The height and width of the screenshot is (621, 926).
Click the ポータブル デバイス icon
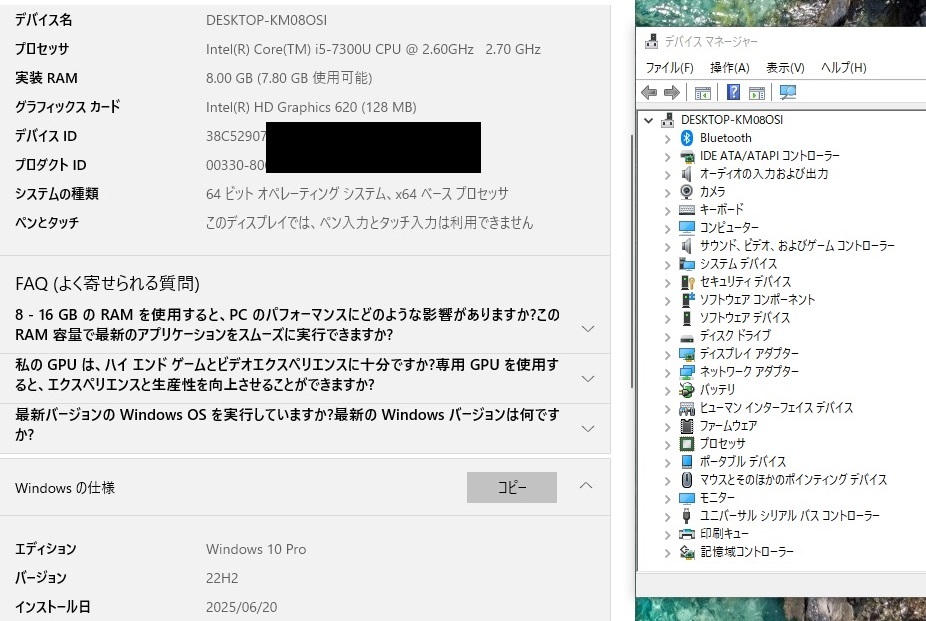click(686, 462)
